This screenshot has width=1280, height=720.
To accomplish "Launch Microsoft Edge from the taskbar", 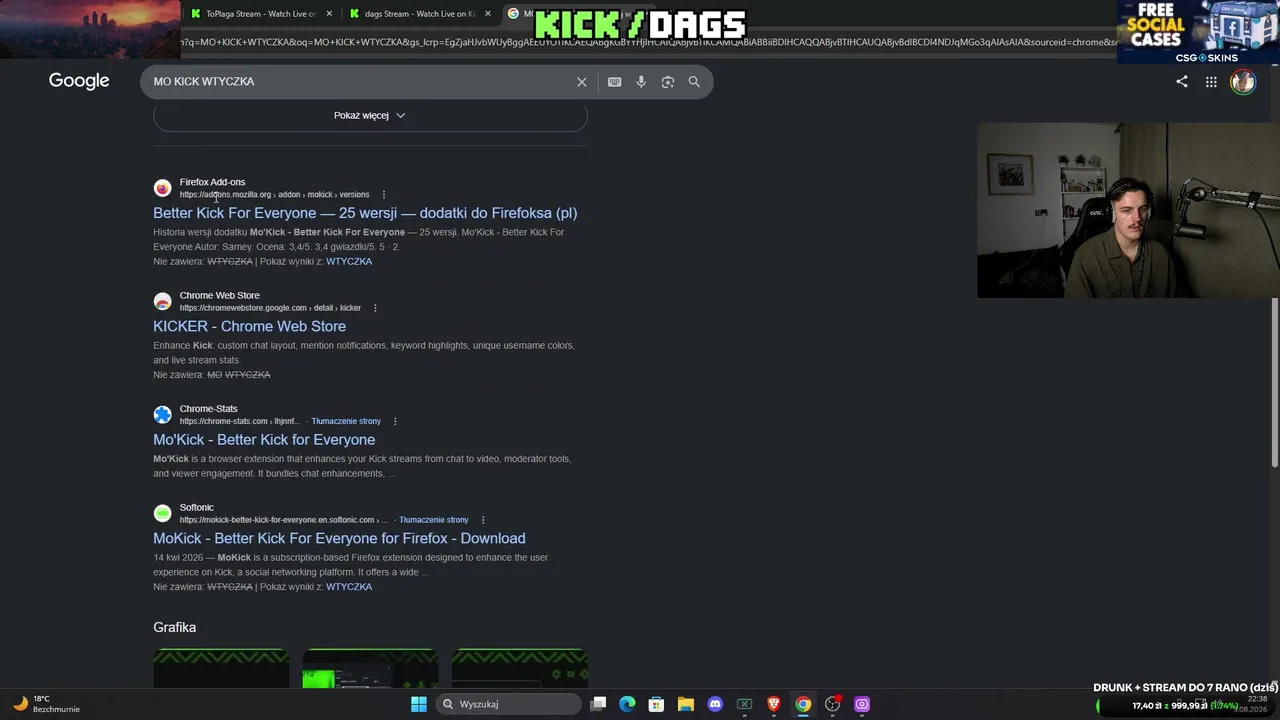I will tap(627, 704).
